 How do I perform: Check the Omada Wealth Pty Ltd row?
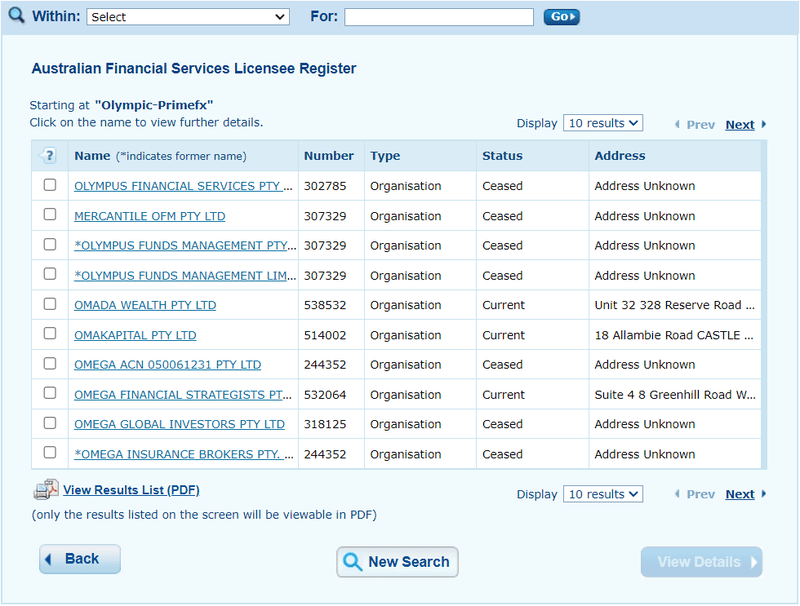pyautogui.click(x=50, y=304)
